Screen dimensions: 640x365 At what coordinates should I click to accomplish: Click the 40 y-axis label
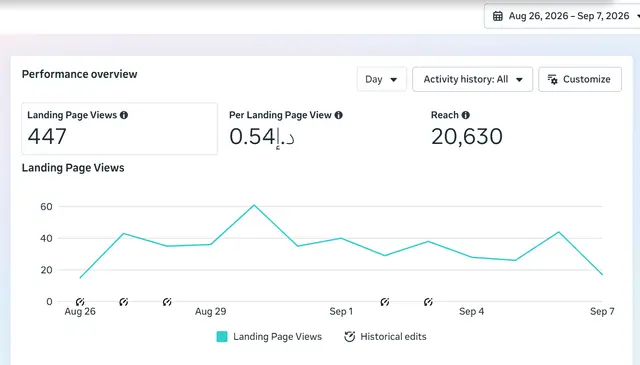pos(47,238)
